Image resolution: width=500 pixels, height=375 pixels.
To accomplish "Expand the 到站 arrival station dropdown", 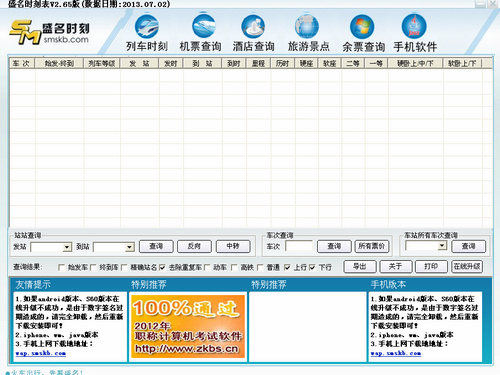I will click(x=130, y=247).
